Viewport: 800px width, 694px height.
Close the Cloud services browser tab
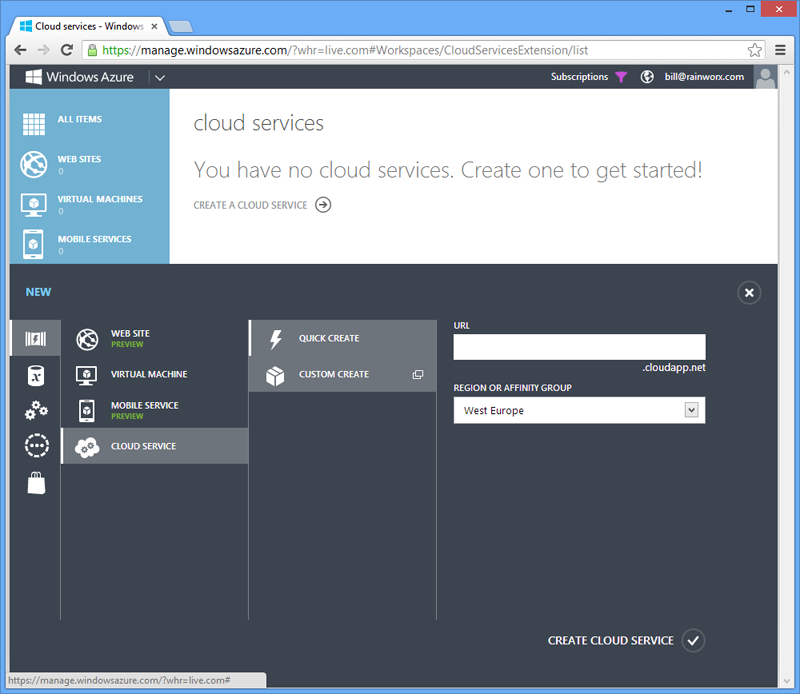click(154, 26)
